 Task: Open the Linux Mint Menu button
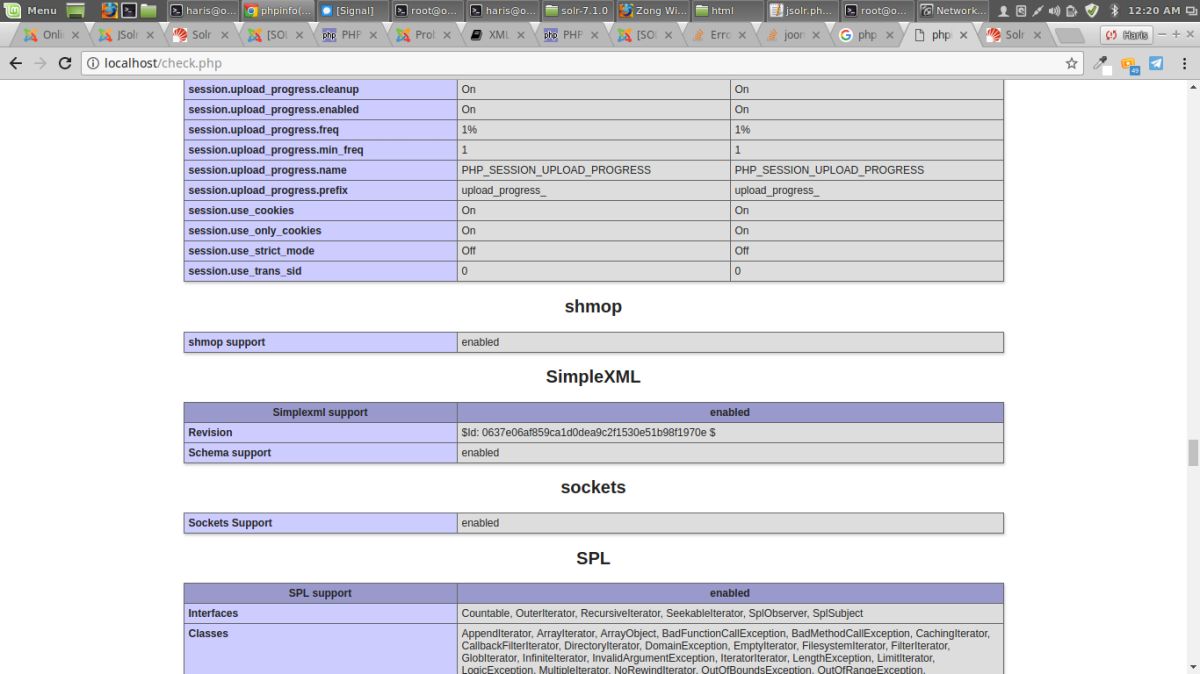coord(32,10)
